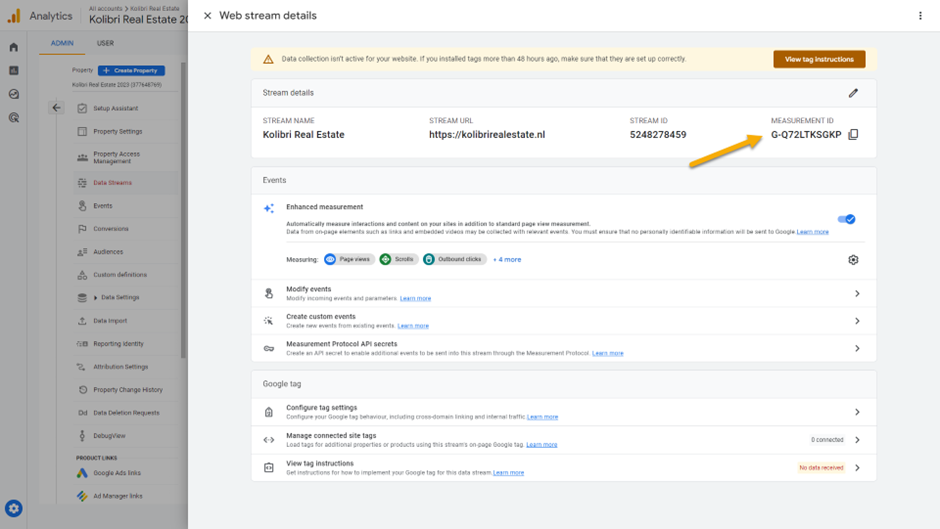This screenshot has width=940, height=529.
Task: Click the API secrets key icon
Action: coord(269,348)
